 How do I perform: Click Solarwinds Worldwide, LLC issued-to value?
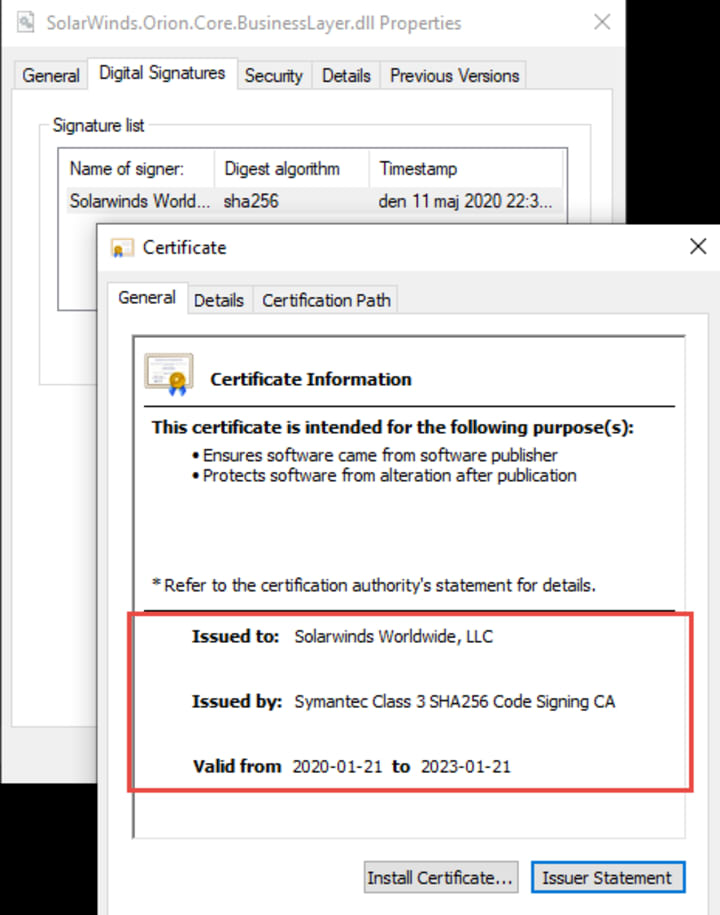pos(394,636)
